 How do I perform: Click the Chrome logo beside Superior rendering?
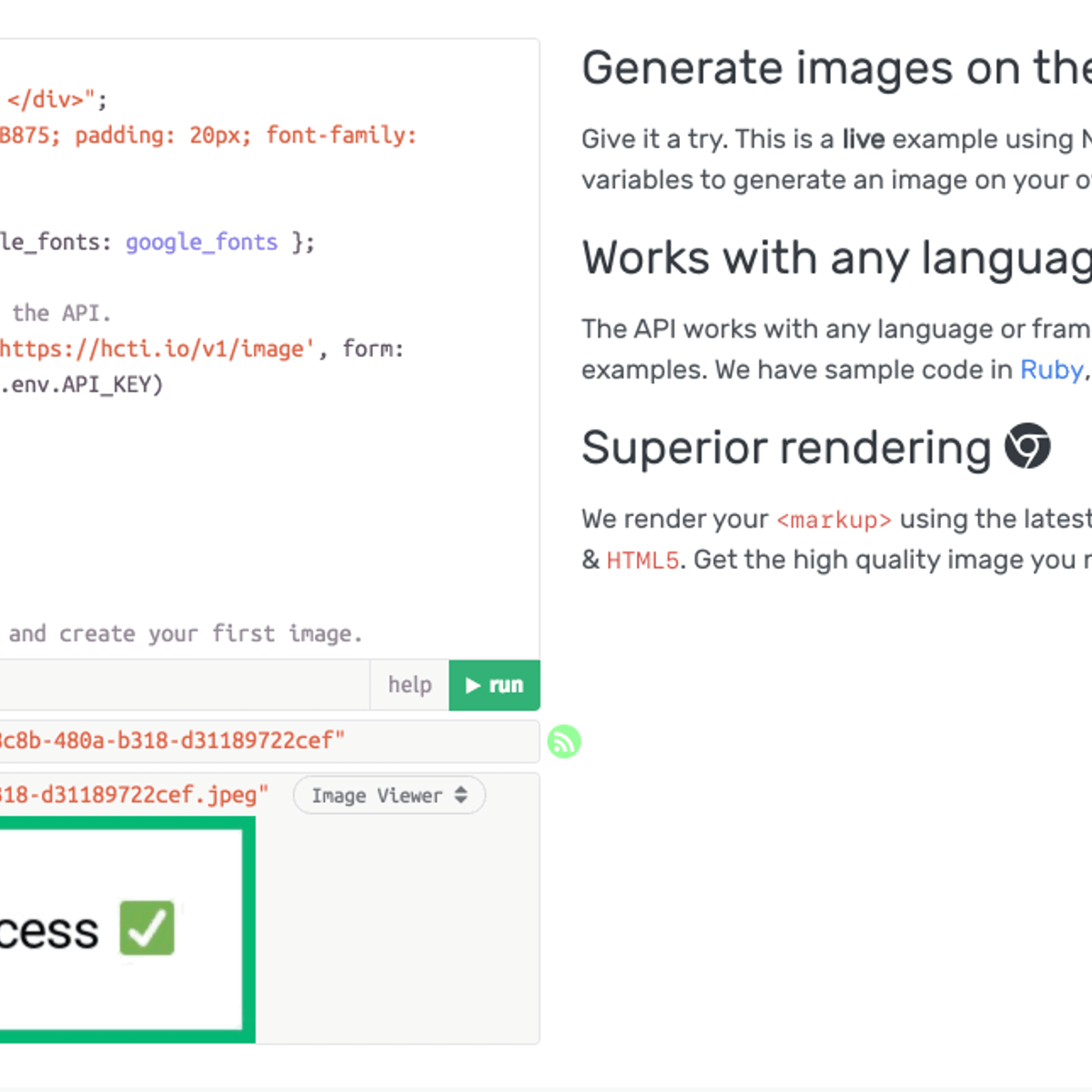tap(1027, 447)
